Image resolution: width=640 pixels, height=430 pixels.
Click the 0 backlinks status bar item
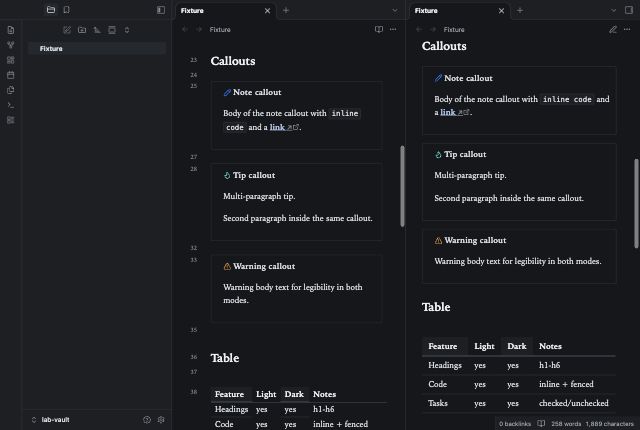point(515,424)
